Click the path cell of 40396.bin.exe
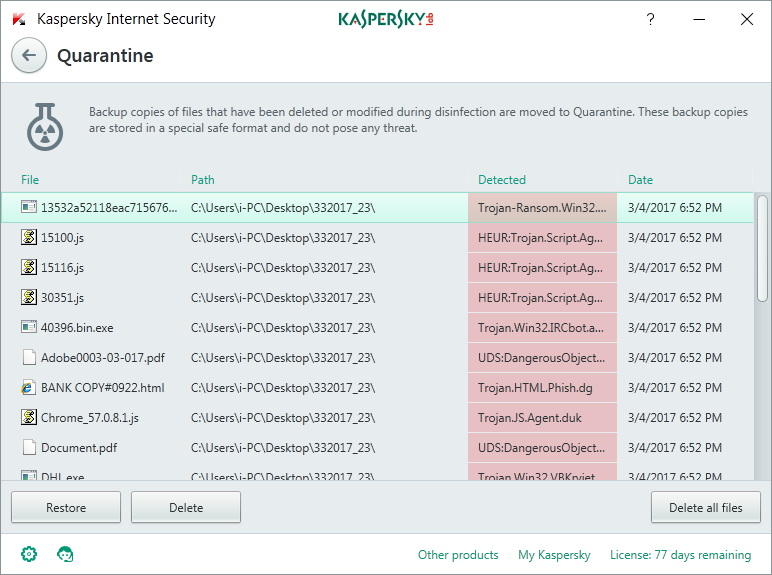This screenshot has height=575, width=772. pos(283,328)
